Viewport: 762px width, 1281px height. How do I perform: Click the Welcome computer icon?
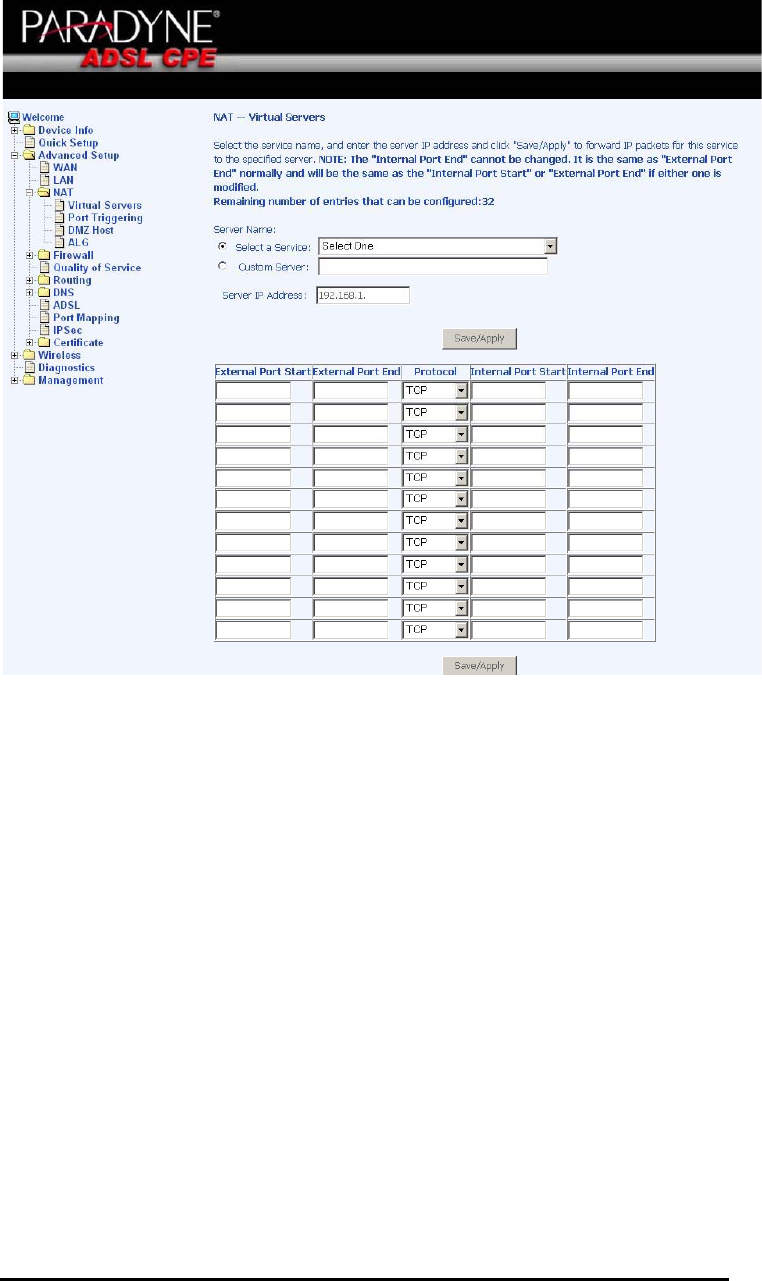pos(14,117)
